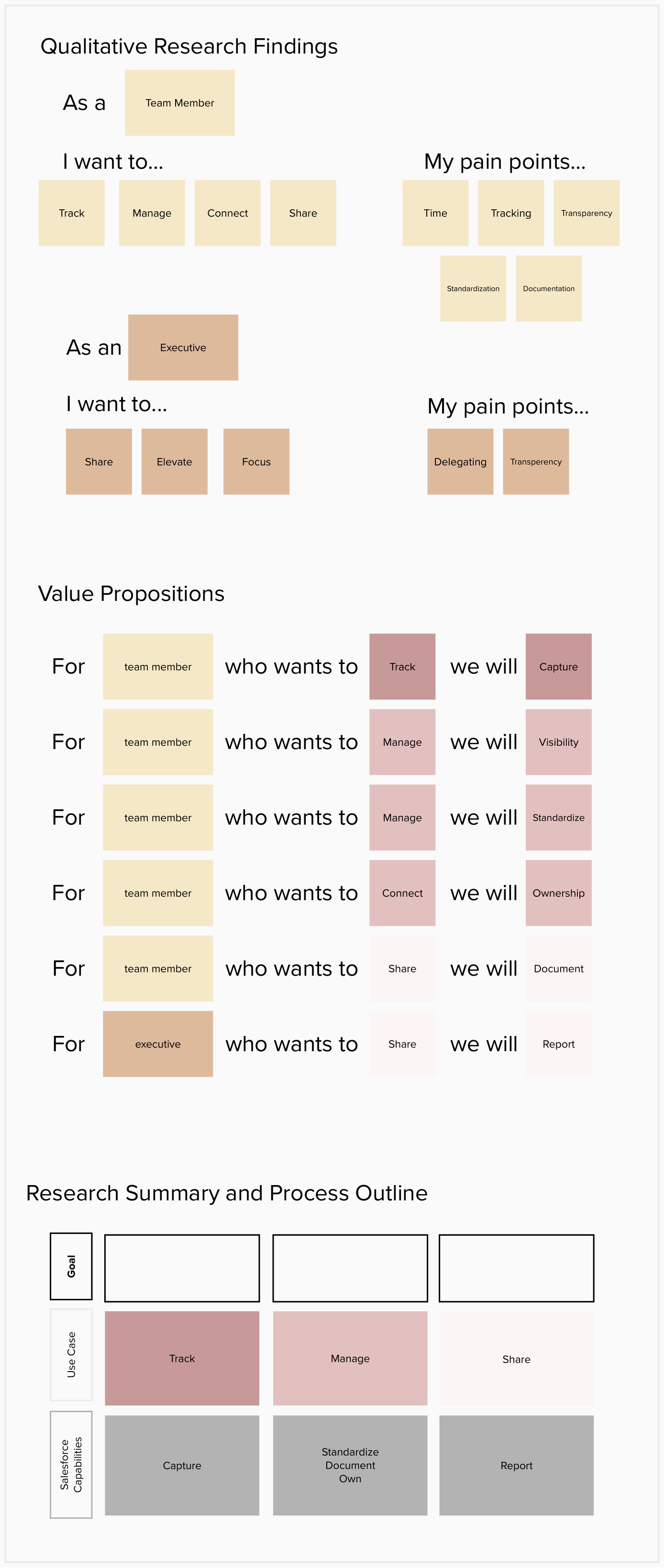Click the Ownership sticky note

point(558,893)
